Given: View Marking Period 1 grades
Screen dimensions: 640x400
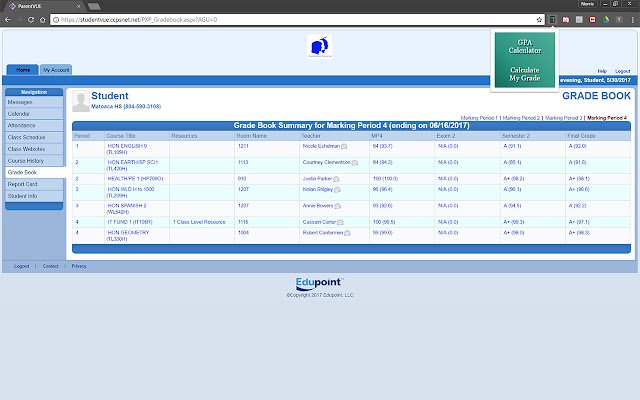Looking at the screenshot, I should (x=479, y=118).
